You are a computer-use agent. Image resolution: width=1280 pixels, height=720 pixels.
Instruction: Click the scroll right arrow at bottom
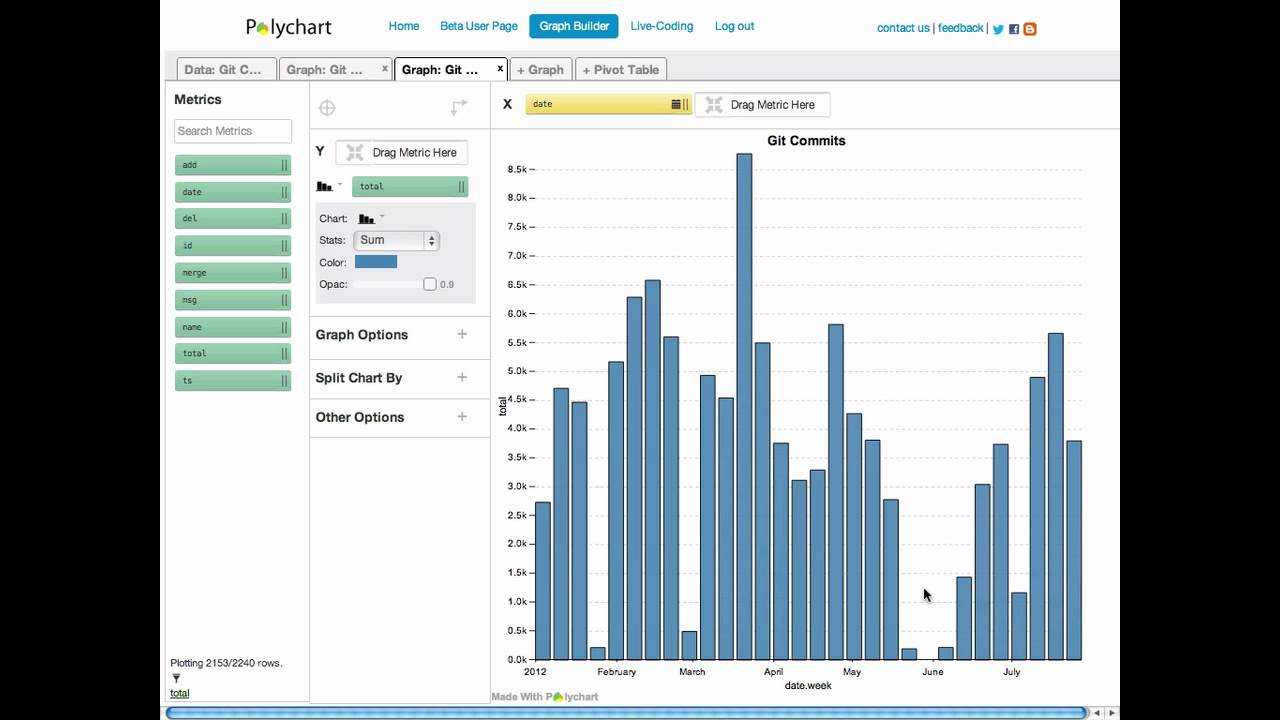coord(1111,713)
